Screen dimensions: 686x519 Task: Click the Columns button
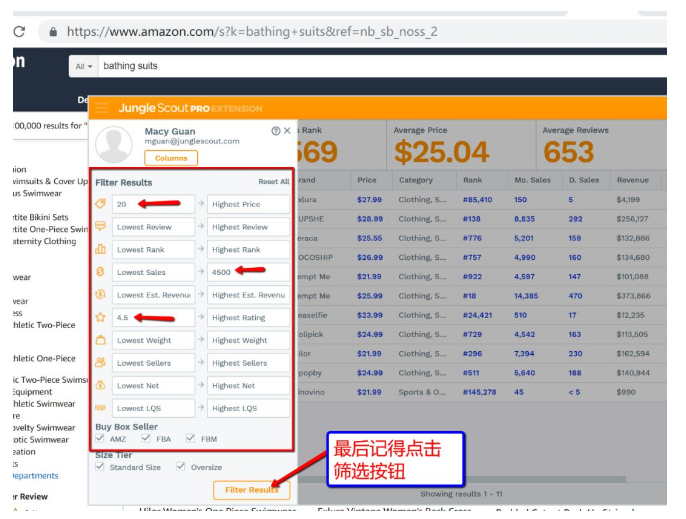pyautogui.click(x=170, y=158)
